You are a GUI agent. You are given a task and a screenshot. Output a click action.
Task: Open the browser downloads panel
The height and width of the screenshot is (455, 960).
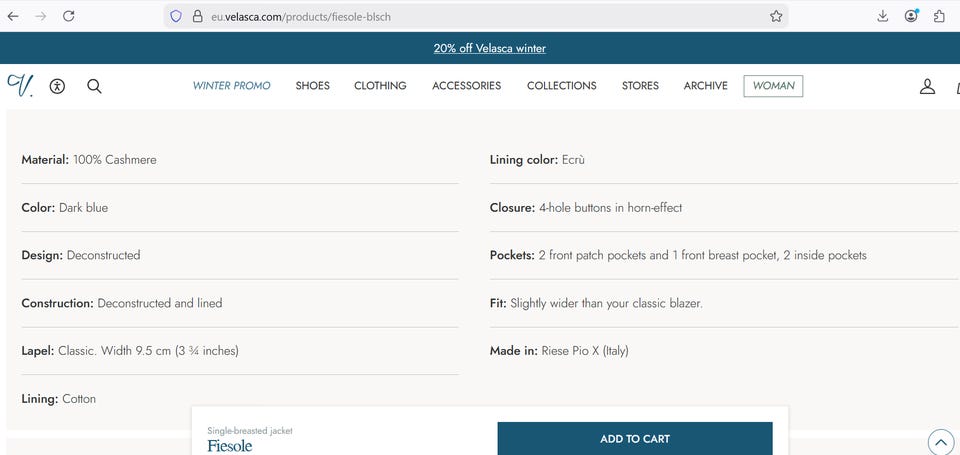[x=883, y=16]
